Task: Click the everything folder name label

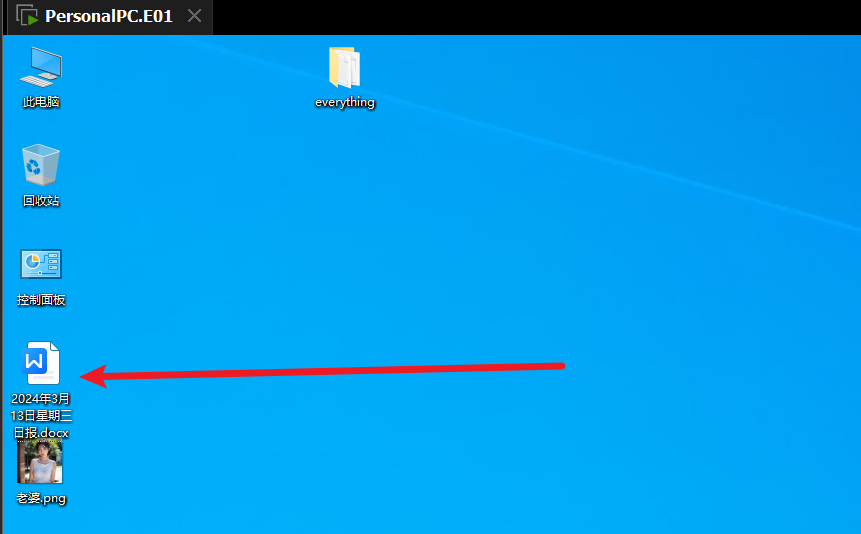Action: point(344,102)
